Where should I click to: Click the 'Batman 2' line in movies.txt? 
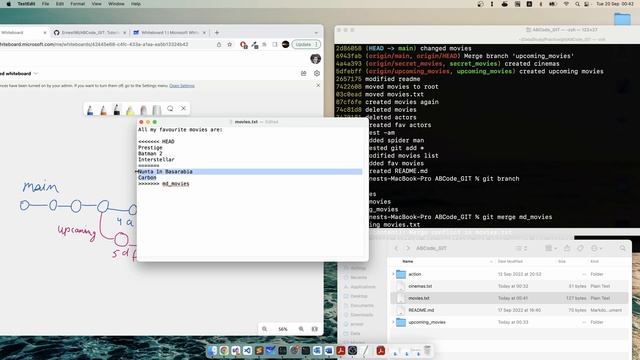coord(150,153)
